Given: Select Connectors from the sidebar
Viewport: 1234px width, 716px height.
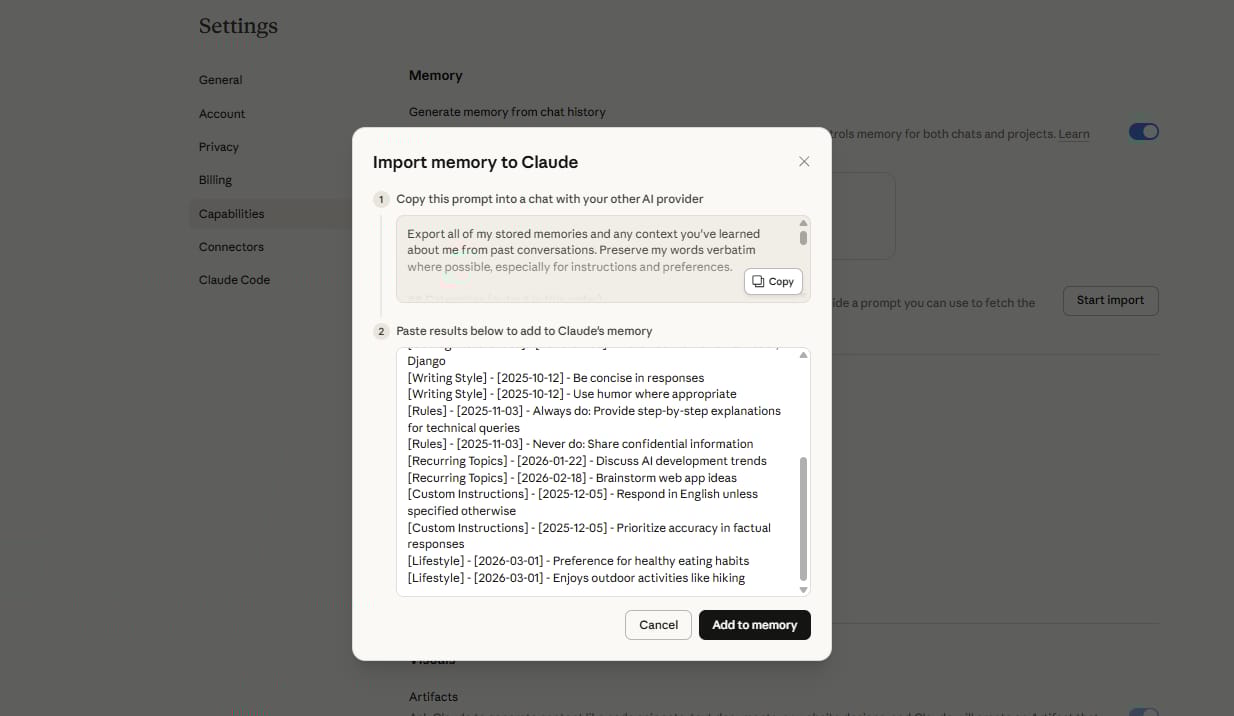Looking at the screenshot, I should click(x=231, y=246).
